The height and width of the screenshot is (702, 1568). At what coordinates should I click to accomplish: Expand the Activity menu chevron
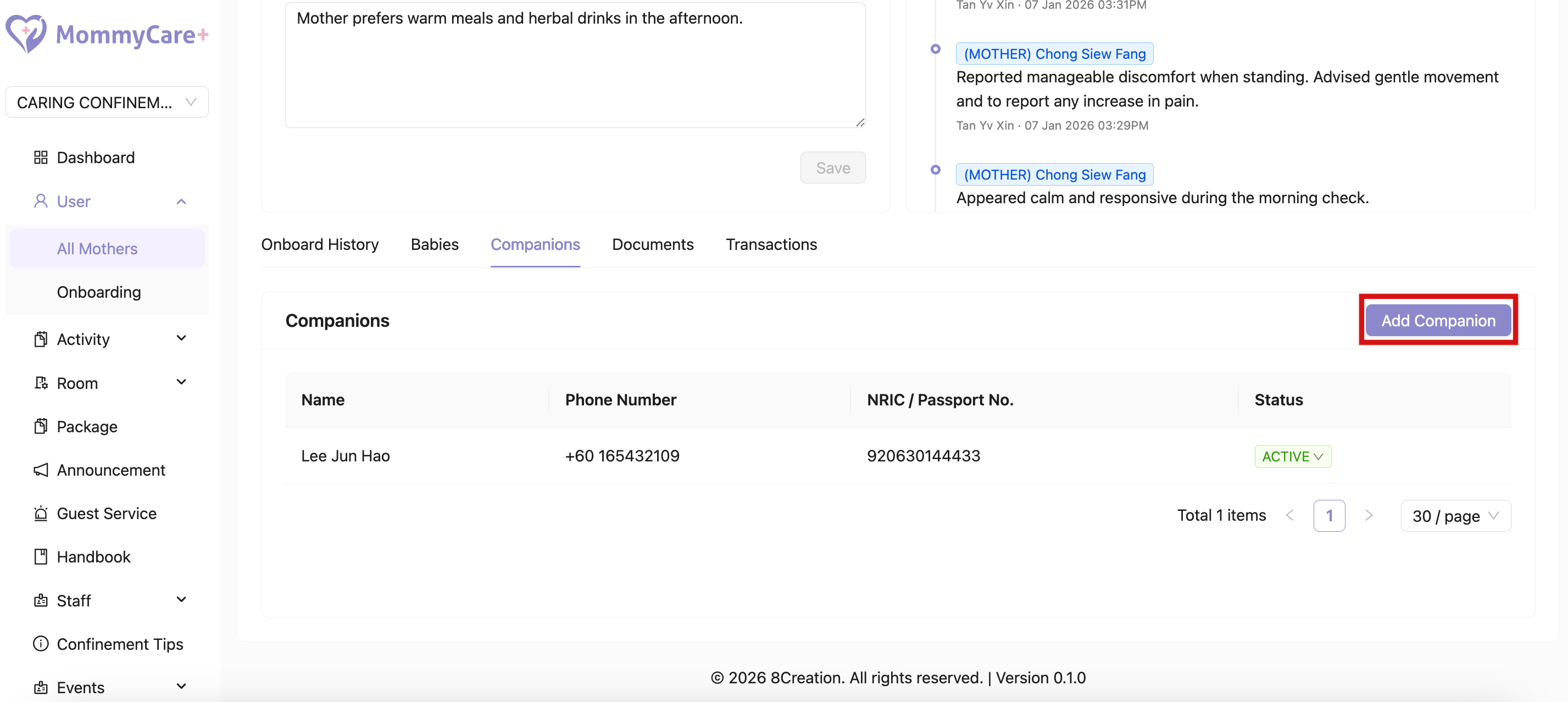pos(181,338)
